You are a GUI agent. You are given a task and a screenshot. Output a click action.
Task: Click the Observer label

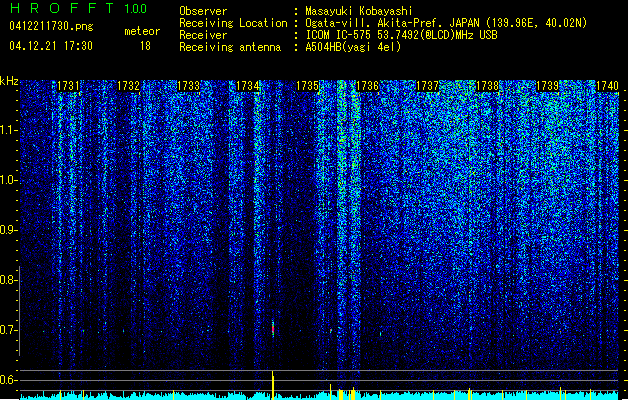[x=203, y=11]
